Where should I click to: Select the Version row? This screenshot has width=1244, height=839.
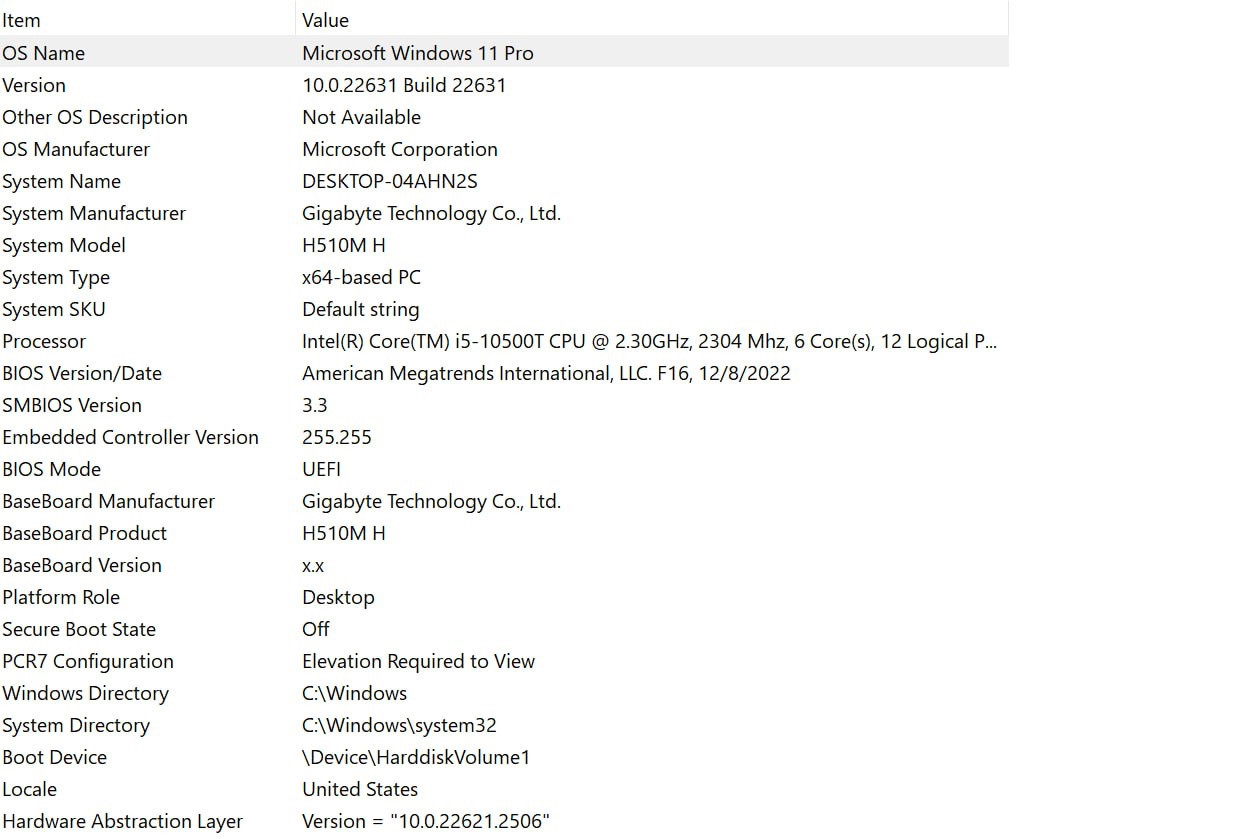(x=34, y=85)
